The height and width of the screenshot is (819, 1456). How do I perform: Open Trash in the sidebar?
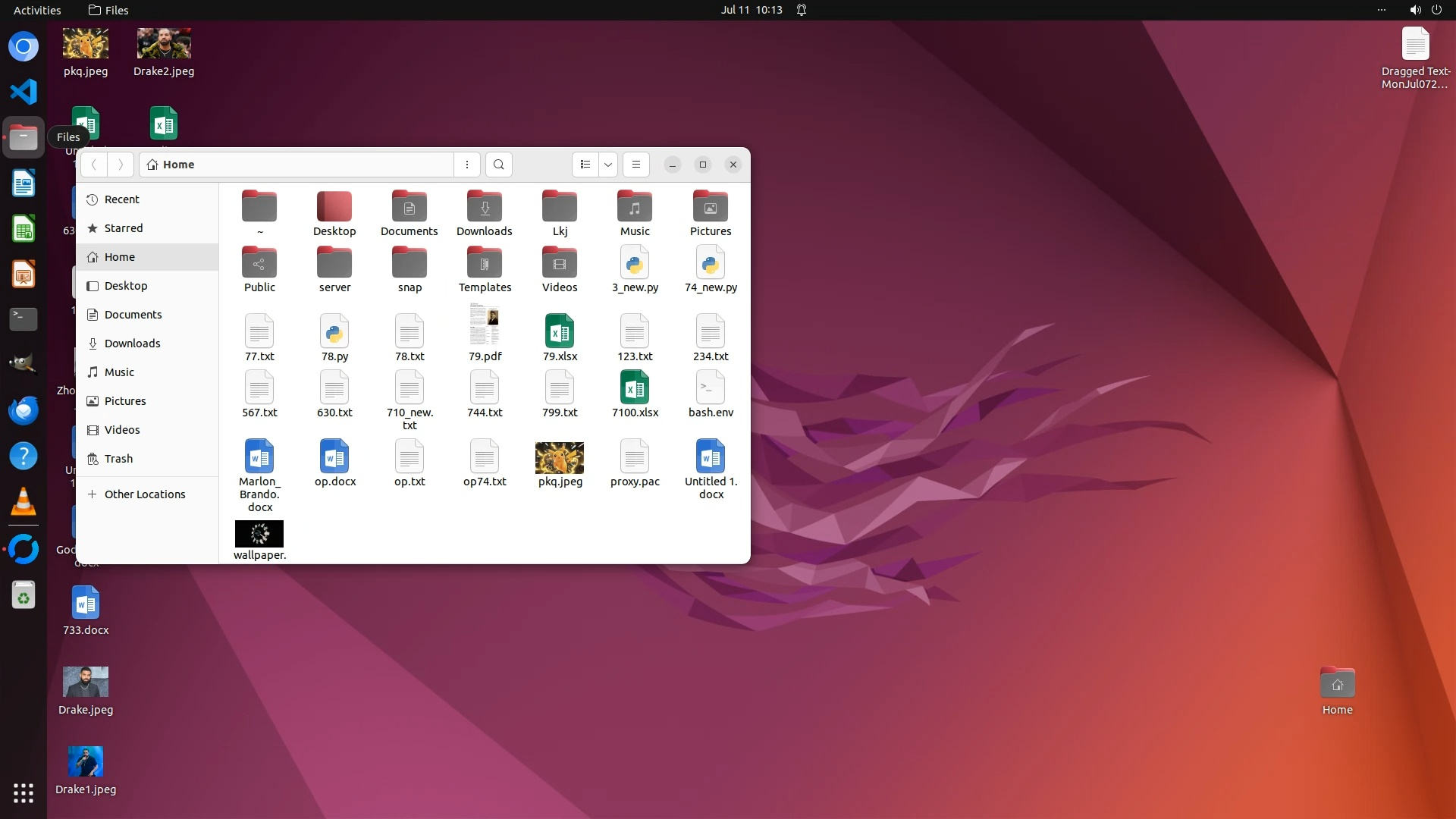[118, 459]
